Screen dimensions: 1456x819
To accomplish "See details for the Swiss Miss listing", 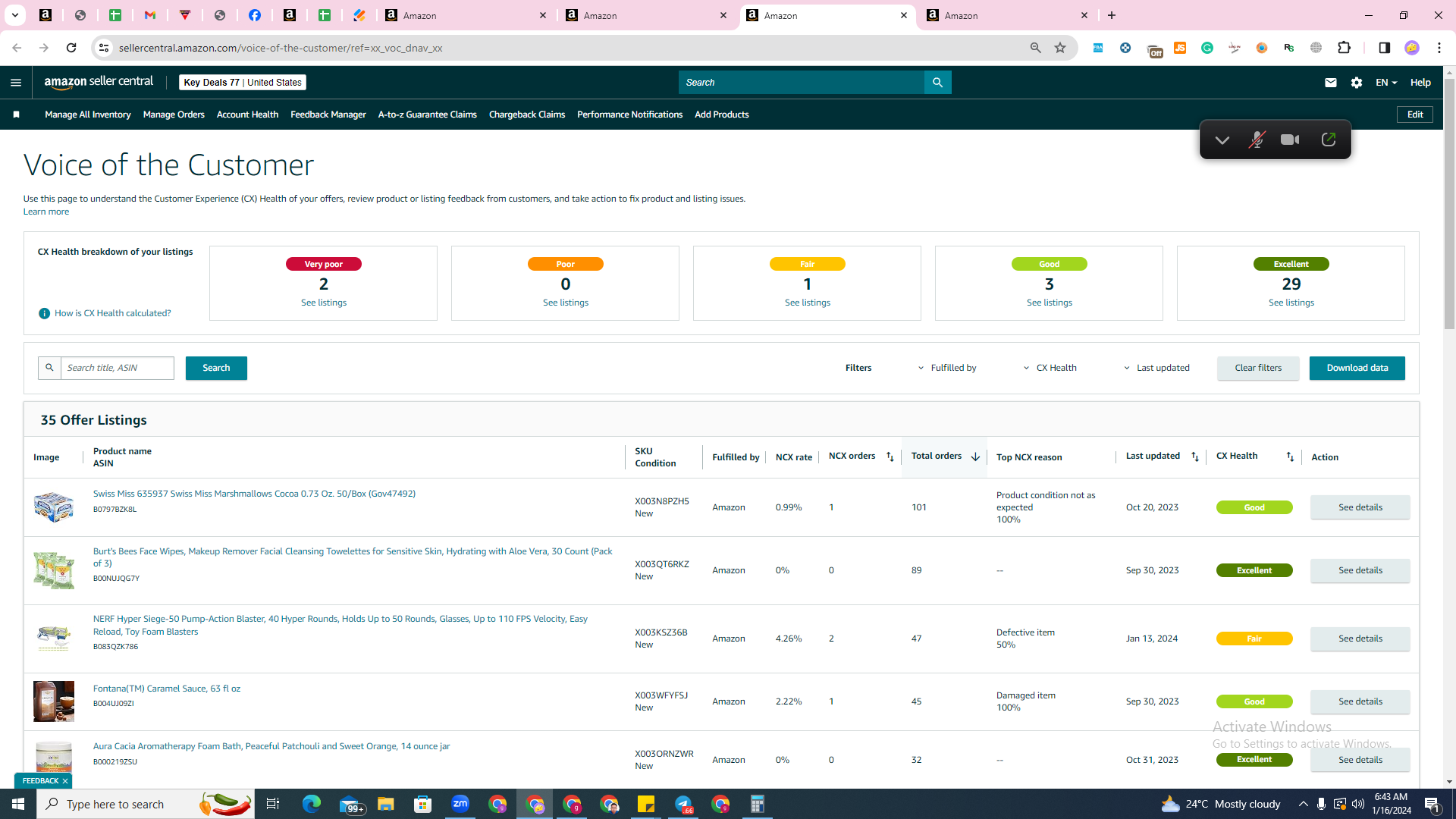I will tap(1360, 507).
